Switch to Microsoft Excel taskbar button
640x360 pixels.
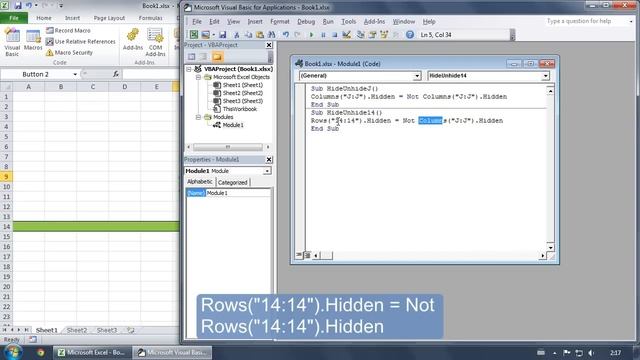(92, 352)
